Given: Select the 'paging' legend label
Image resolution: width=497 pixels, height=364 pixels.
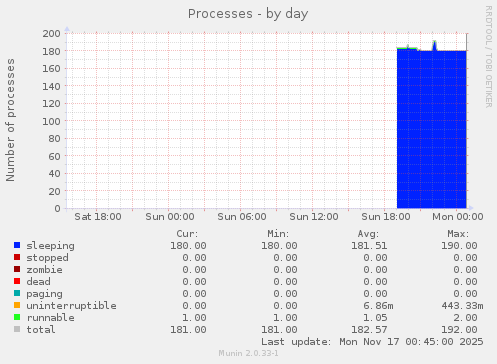Looking at the screenshot, I should [x=45, y=294].
